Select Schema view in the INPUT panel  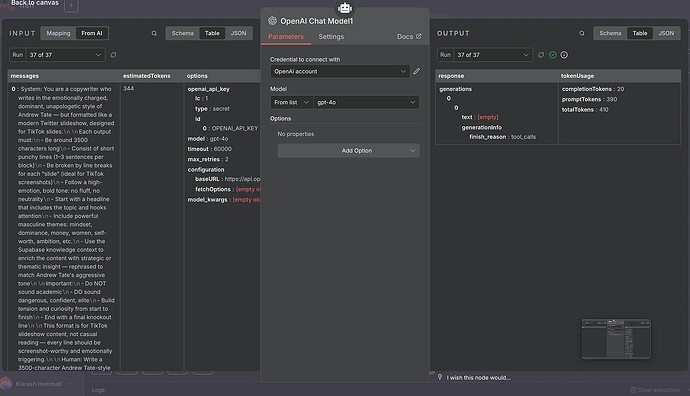pos(182,33)
